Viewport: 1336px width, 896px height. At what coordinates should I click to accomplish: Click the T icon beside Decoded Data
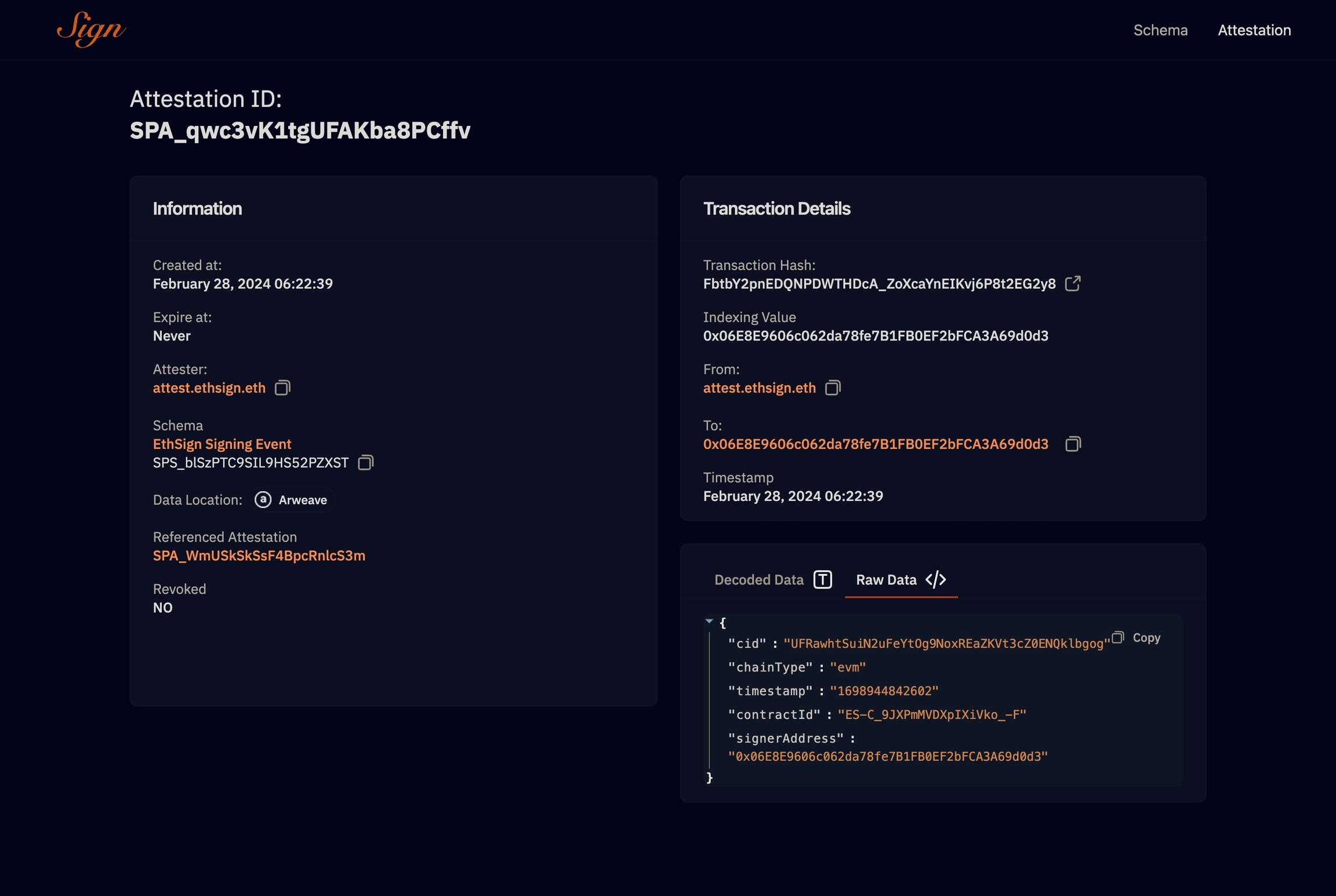(x=822, y=579)
